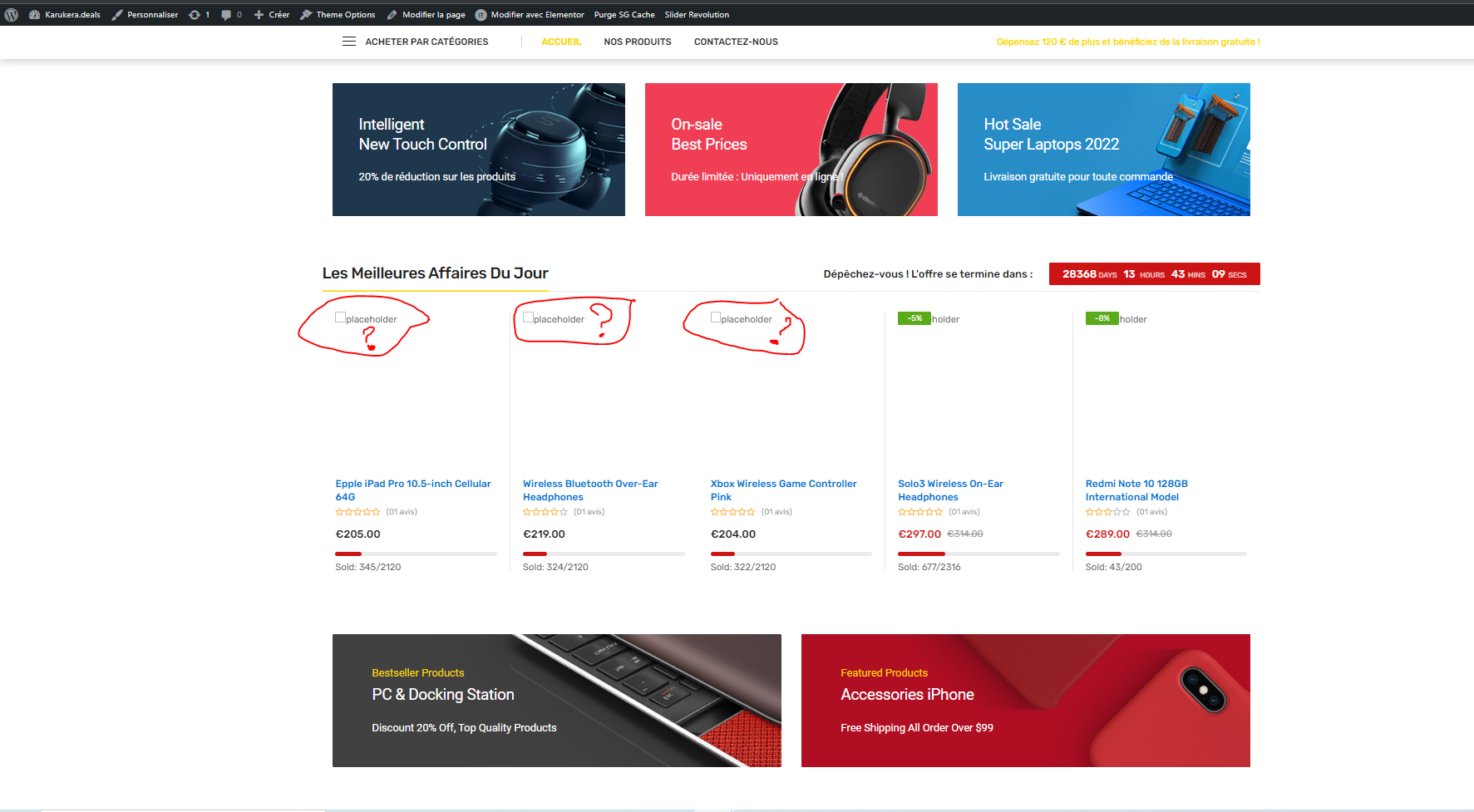Viewport: 1474px width, 812px height.
Task: Open the hamburger categories icon
Action: [x=349, y=42]
